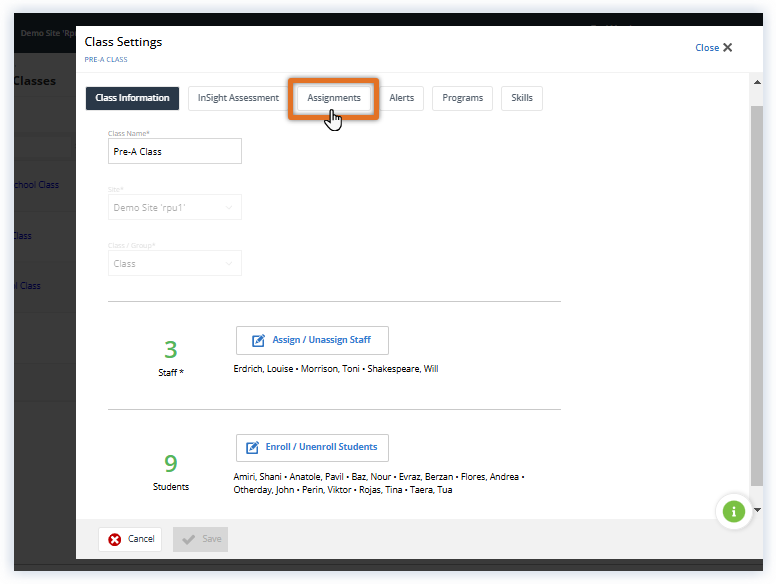Screen dimensions: 776x584
Task: Click Assign / Unassign Staff button
Action: click(x=312, y=341)
